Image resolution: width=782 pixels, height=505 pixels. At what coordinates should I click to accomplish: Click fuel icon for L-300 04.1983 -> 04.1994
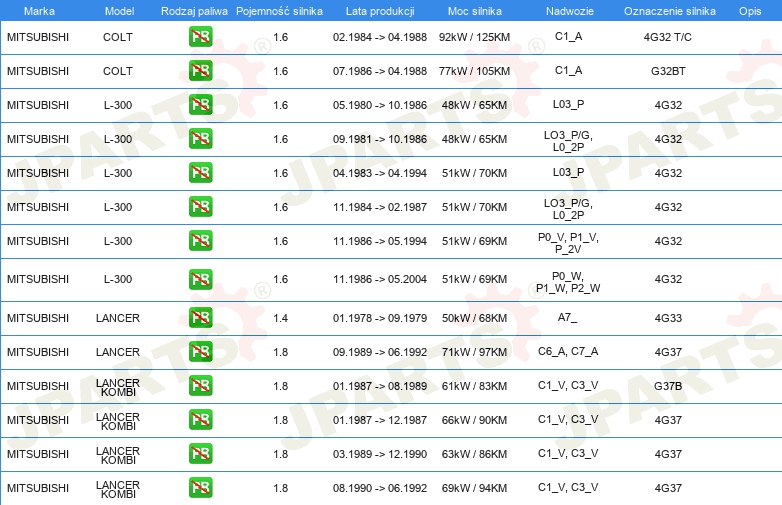click(x=200, y=172)
